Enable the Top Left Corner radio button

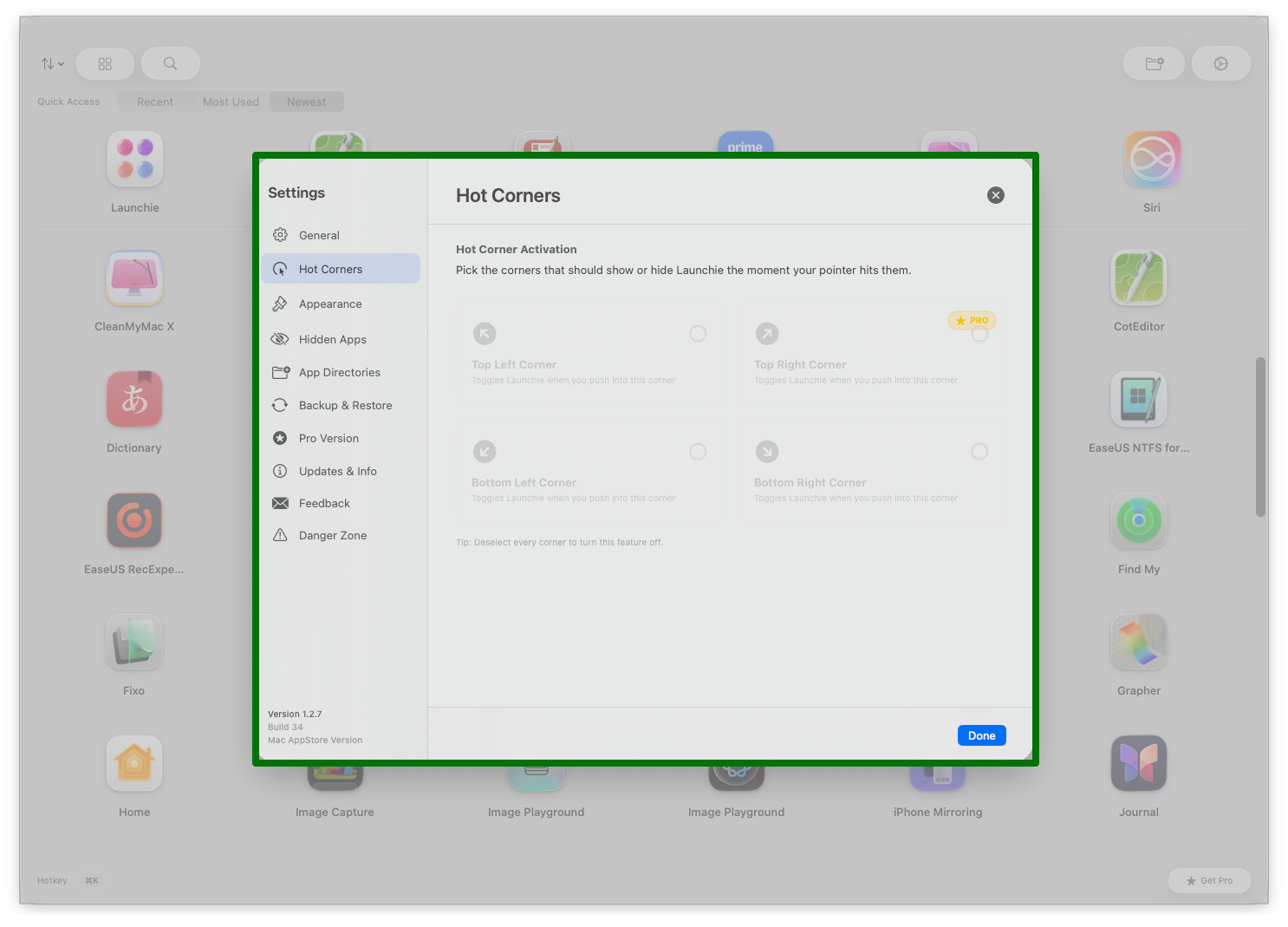click(x=698, y=334)
